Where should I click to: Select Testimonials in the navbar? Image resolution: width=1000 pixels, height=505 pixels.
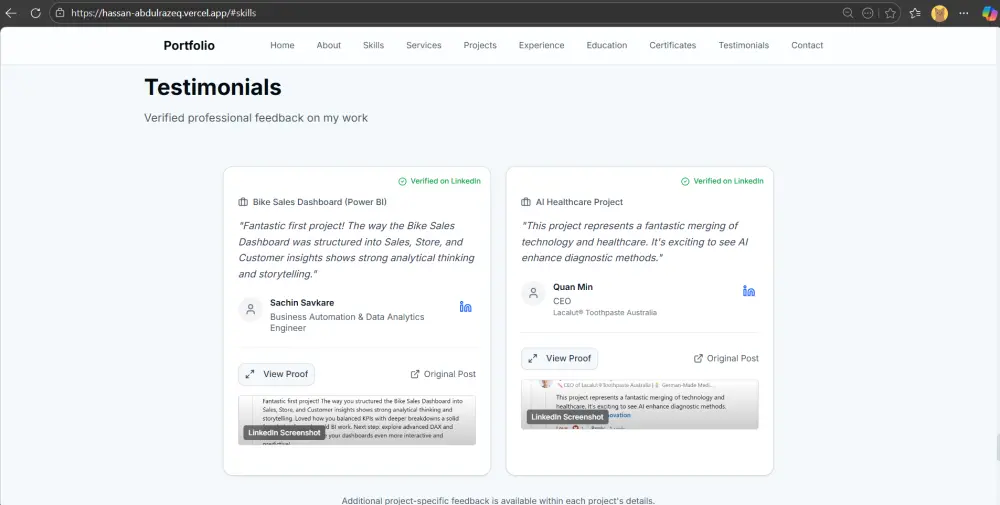(744, 45)
